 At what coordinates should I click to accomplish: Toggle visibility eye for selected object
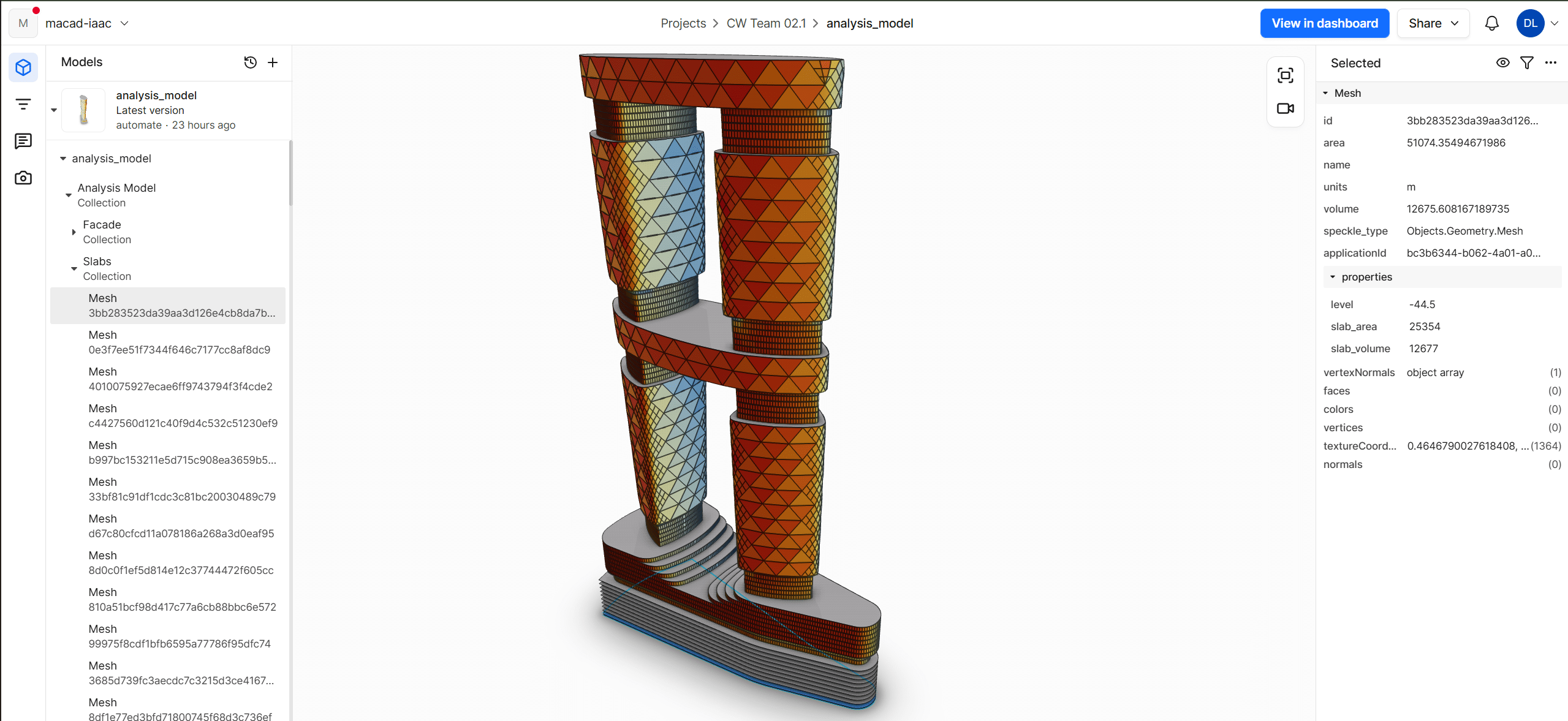click(1502, 62)
